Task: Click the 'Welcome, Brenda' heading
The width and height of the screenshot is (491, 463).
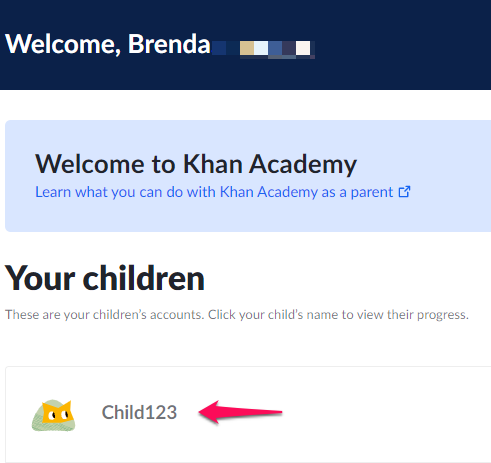Action: pyautogui.click(x=108, y=44)
